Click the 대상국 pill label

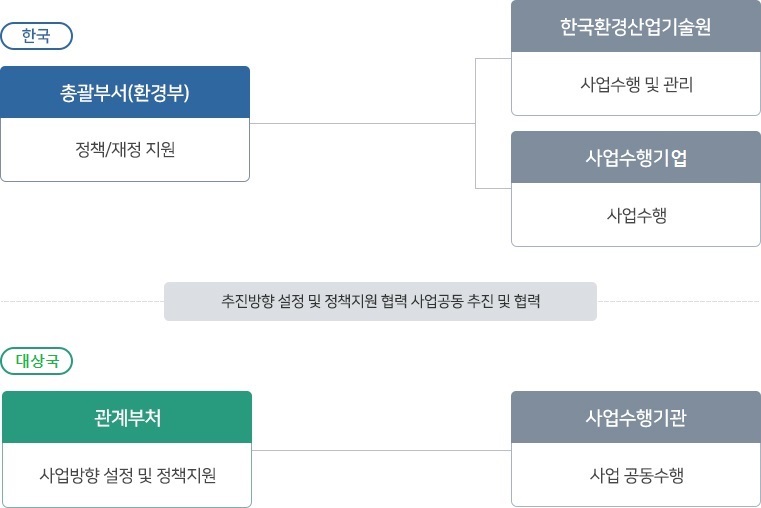click(x=36, y=361)
